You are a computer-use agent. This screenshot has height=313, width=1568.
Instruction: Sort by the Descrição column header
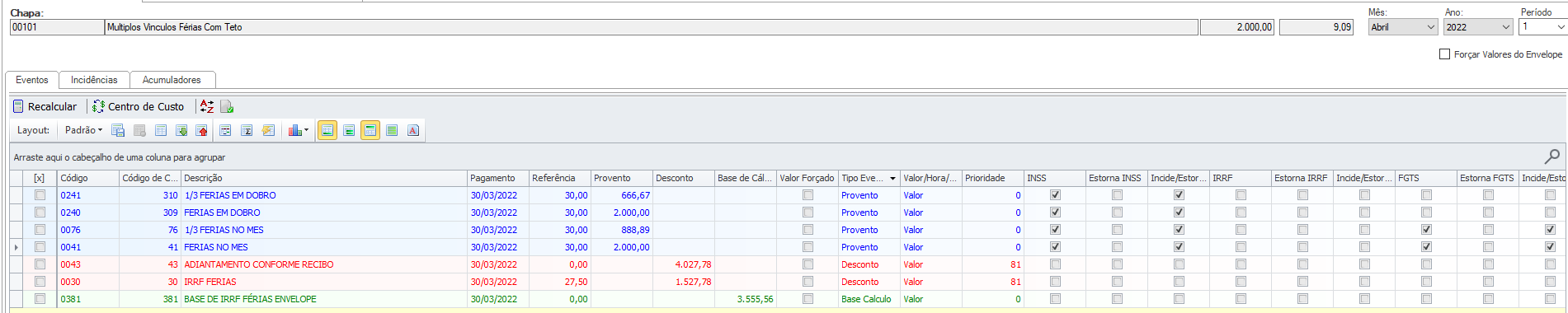(x=324, y=178)
